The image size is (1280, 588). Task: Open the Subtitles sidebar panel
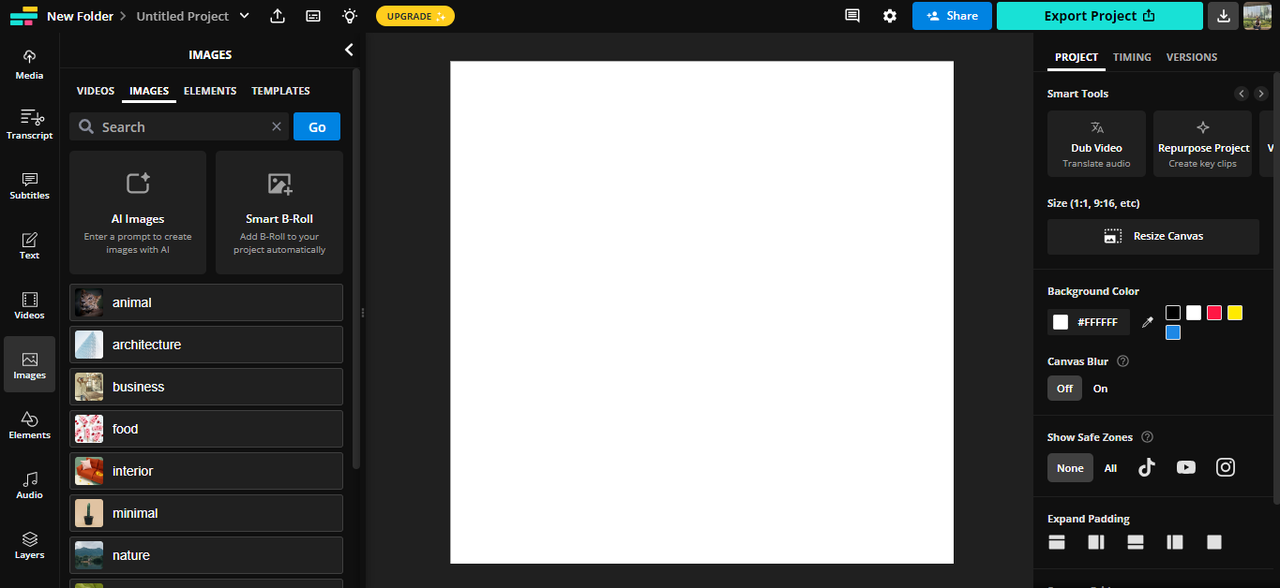tap(29, 184)
